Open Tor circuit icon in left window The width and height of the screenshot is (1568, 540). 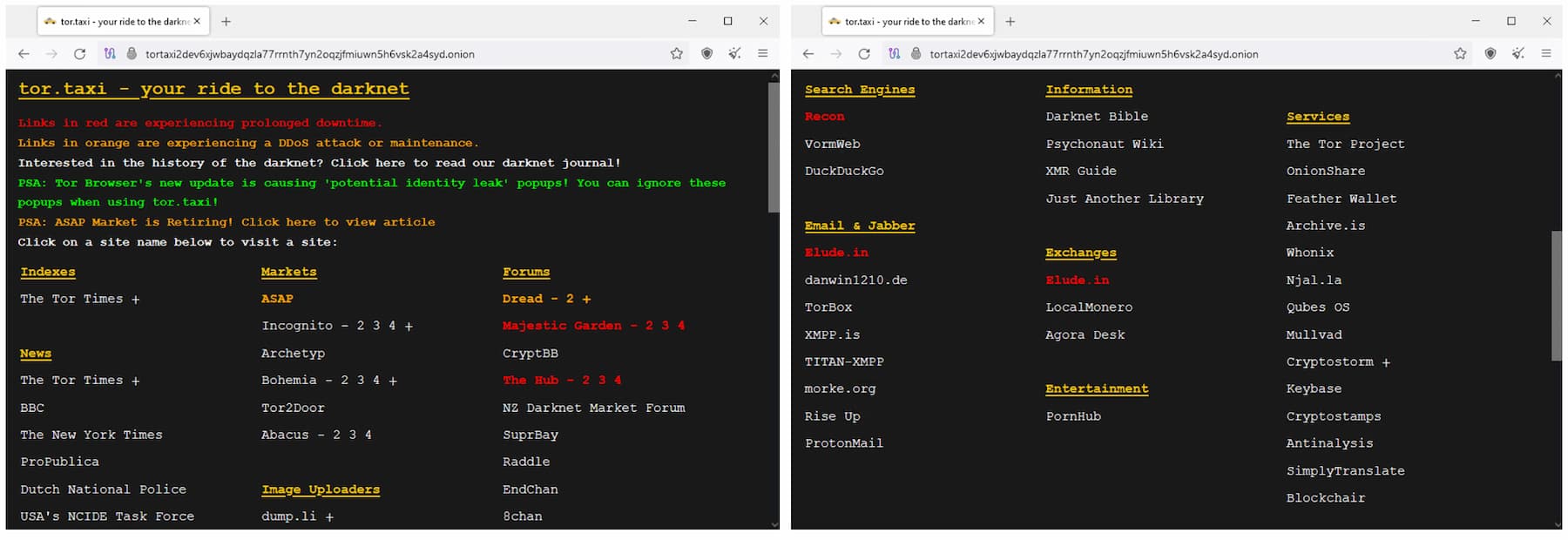click(110, 54)
